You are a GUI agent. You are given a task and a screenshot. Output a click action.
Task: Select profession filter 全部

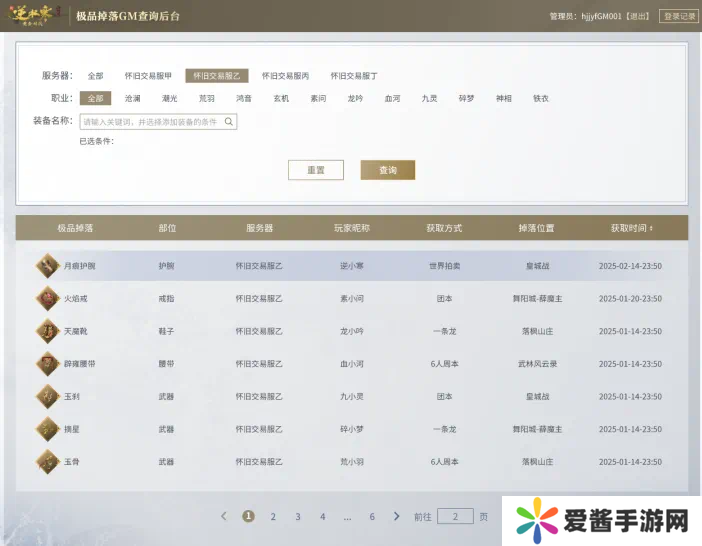(95, 98)
